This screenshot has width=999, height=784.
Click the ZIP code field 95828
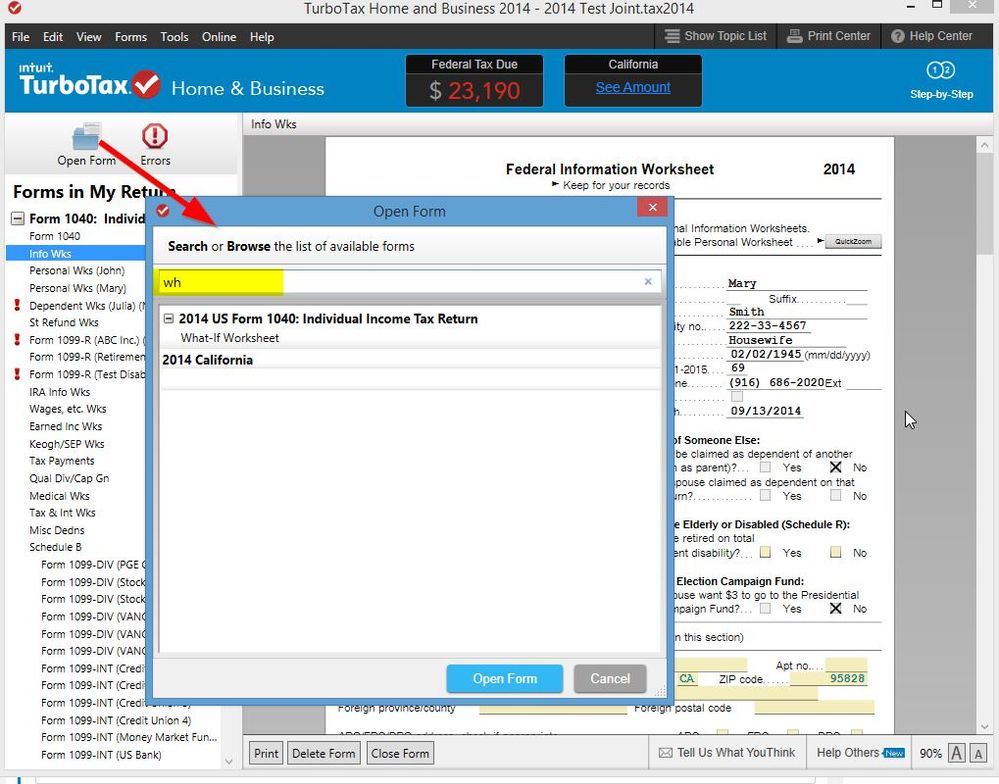click(x=828, y=679)
